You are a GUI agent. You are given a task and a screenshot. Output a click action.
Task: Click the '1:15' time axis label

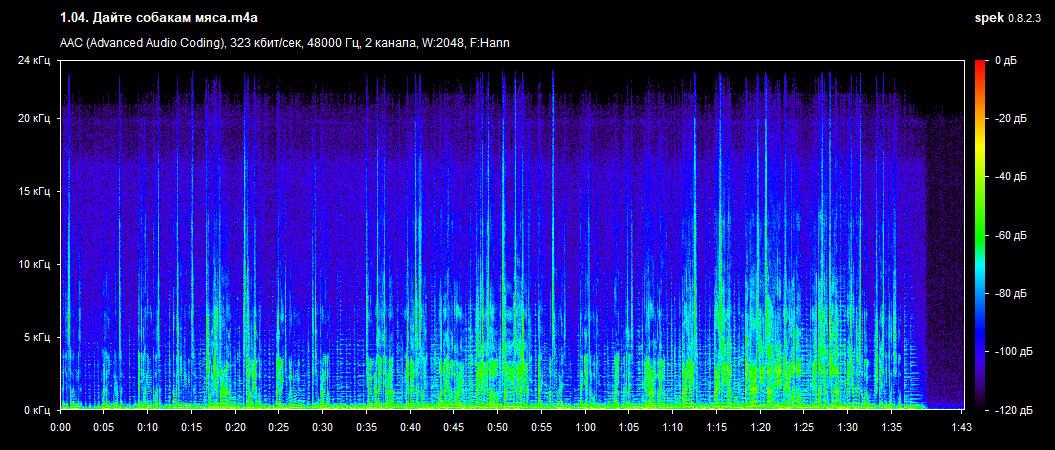(717, 426)
